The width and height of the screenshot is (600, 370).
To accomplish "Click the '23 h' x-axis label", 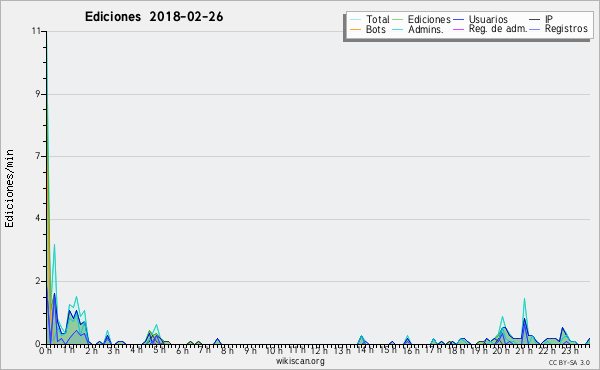I will [569, 350].
